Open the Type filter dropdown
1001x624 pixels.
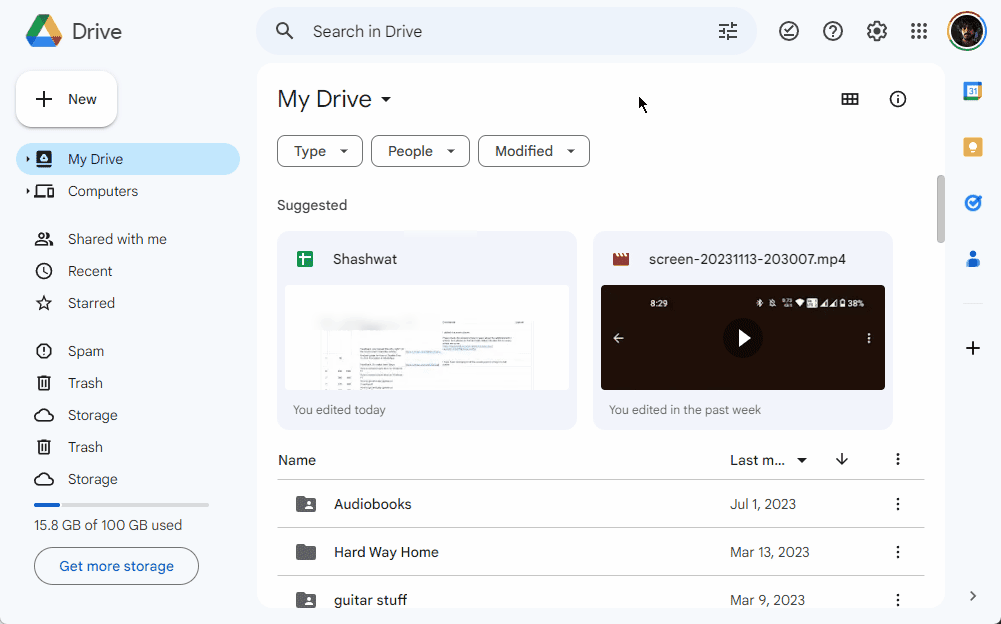click(x=320, y=151)
